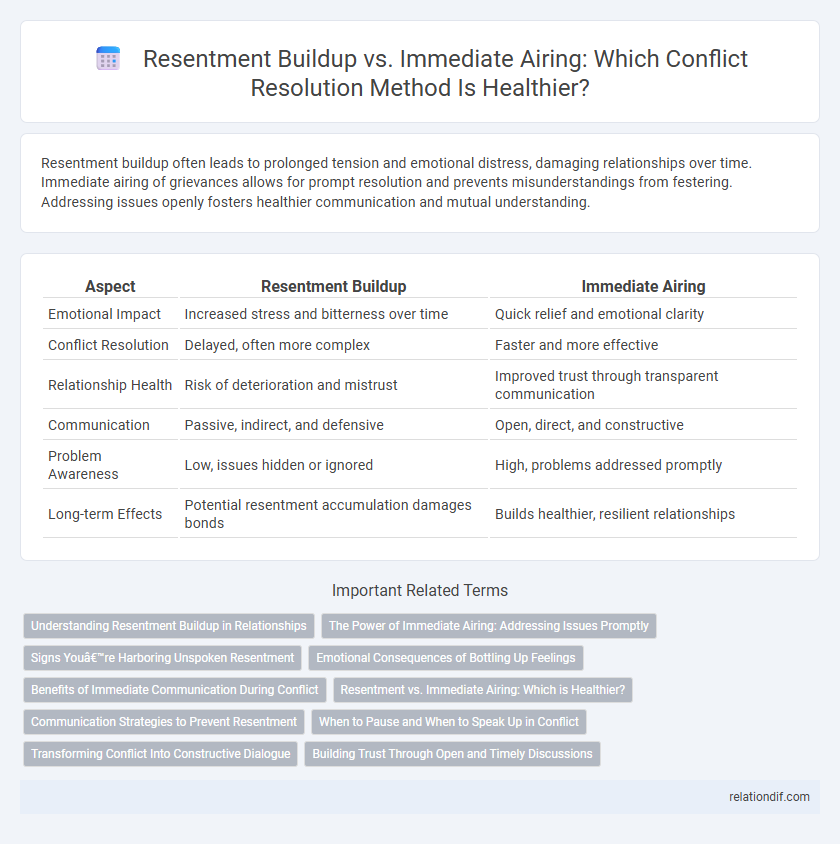840x844 pixels.
Task: Click the 'Long-term Effects' row label
Action: point(105,514)
